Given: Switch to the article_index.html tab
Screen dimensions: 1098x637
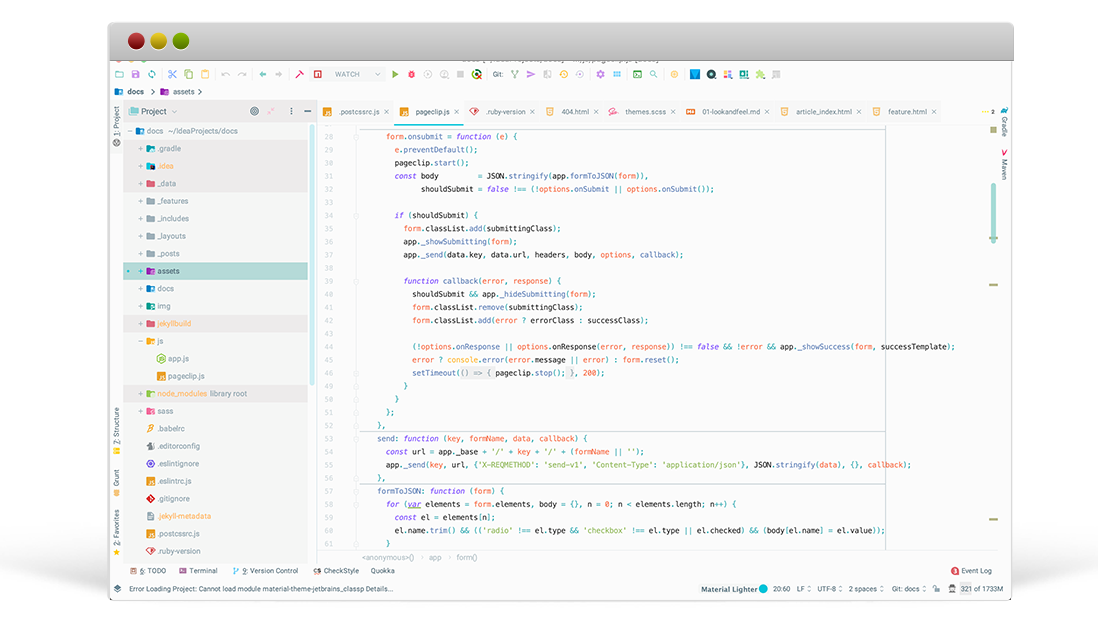Looking at the screenshot, I should pyautogui.click(x=823, y=112).
